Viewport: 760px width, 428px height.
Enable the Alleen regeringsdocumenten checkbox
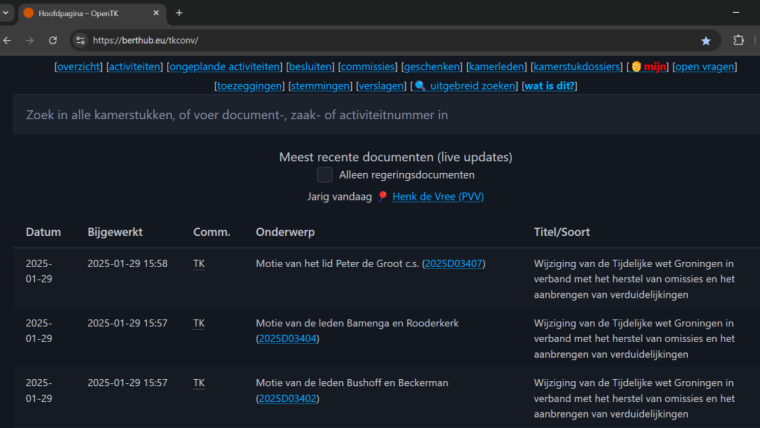point(325,175)
